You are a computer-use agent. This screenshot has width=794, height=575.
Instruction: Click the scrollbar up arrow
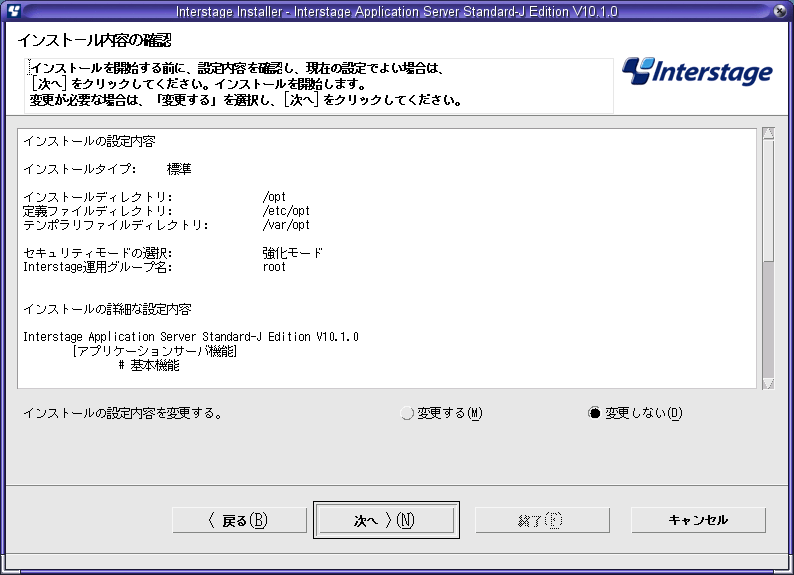[x=768, y=133]
